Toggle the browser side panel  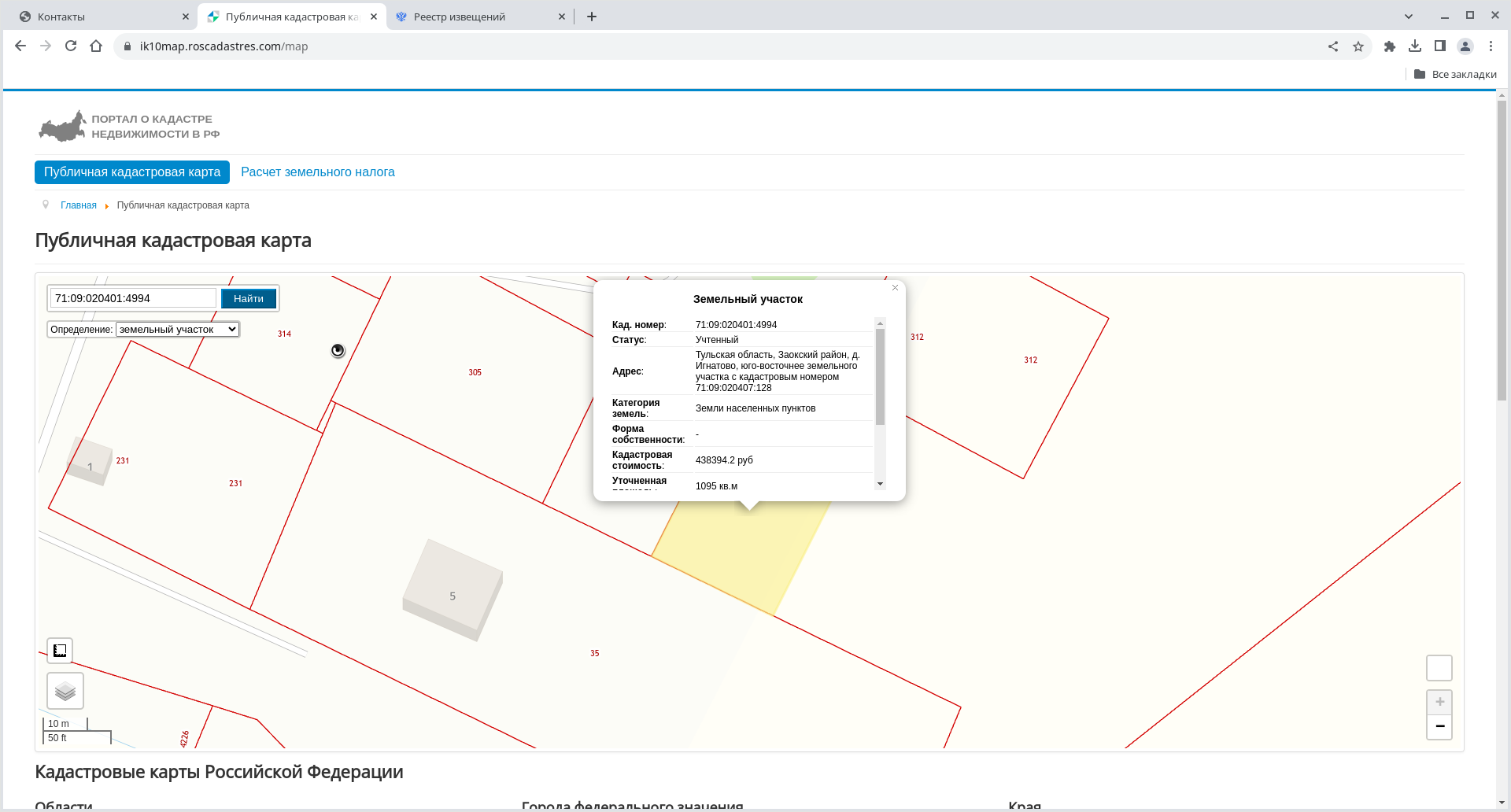(x=1440, y=46)
